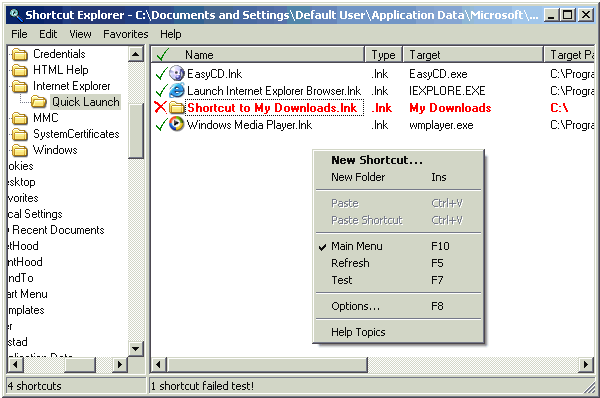Viewport: 600px width, 398px height.
Task: Click the folder tree horizontal scrollbar thumb
Action: click(80, 364)
